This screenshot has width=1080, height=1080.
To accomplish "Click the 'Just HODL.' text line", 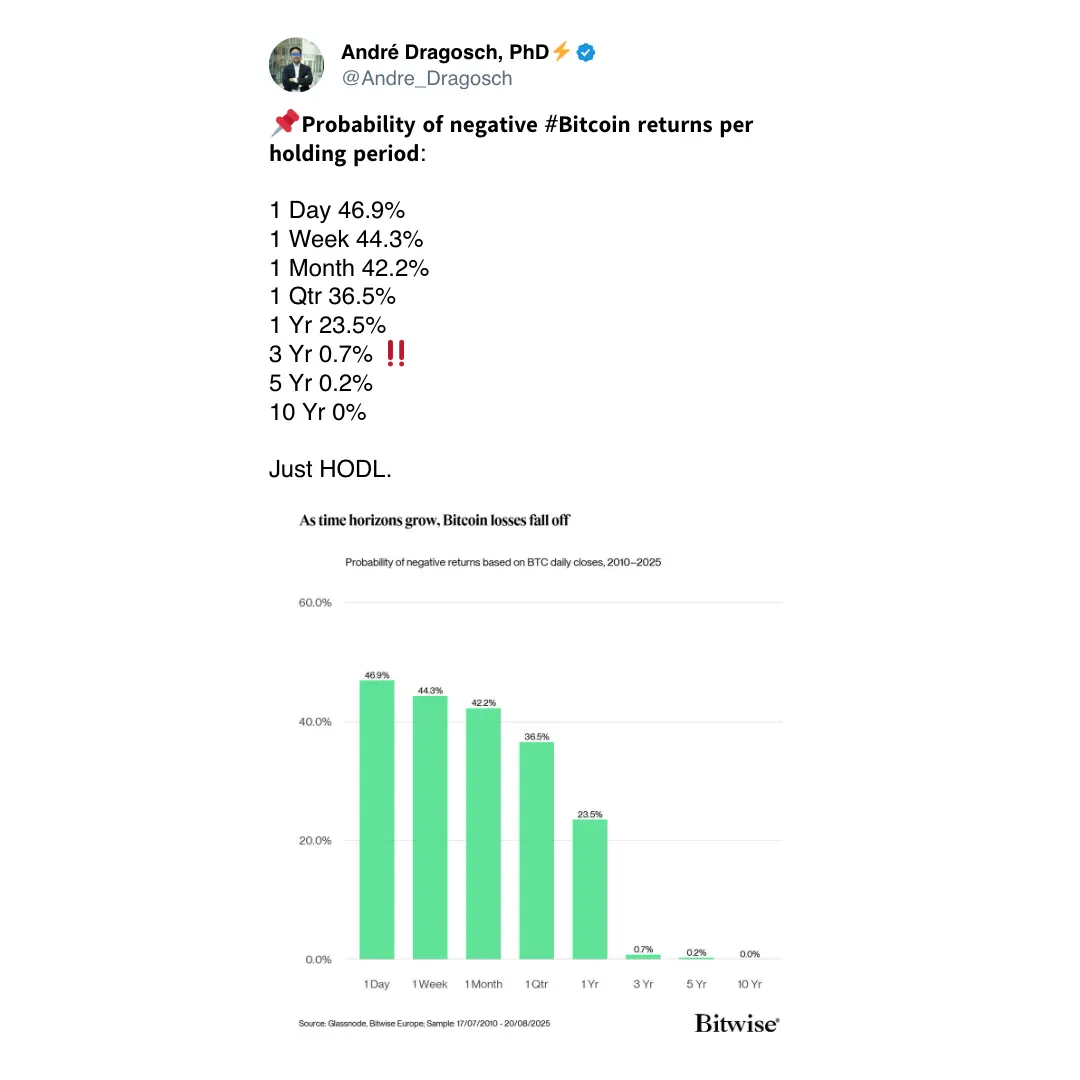I will tap(330, 468).
